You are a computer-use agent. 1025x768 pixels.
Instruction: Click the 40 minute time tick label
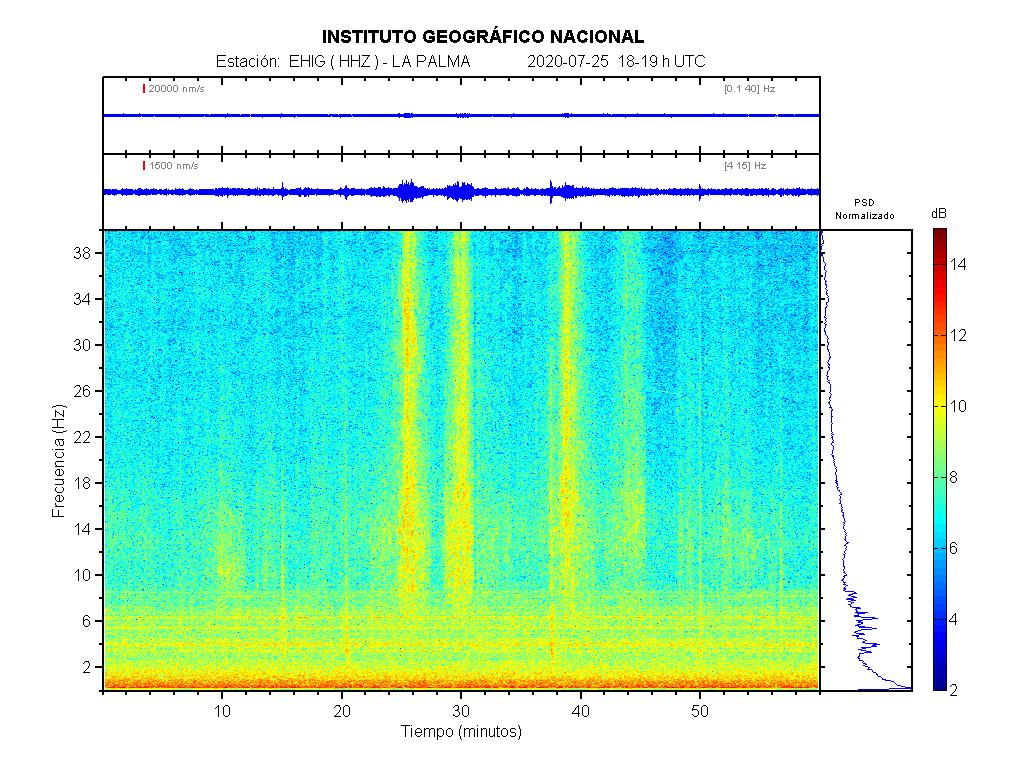click(x=580, y=711)
